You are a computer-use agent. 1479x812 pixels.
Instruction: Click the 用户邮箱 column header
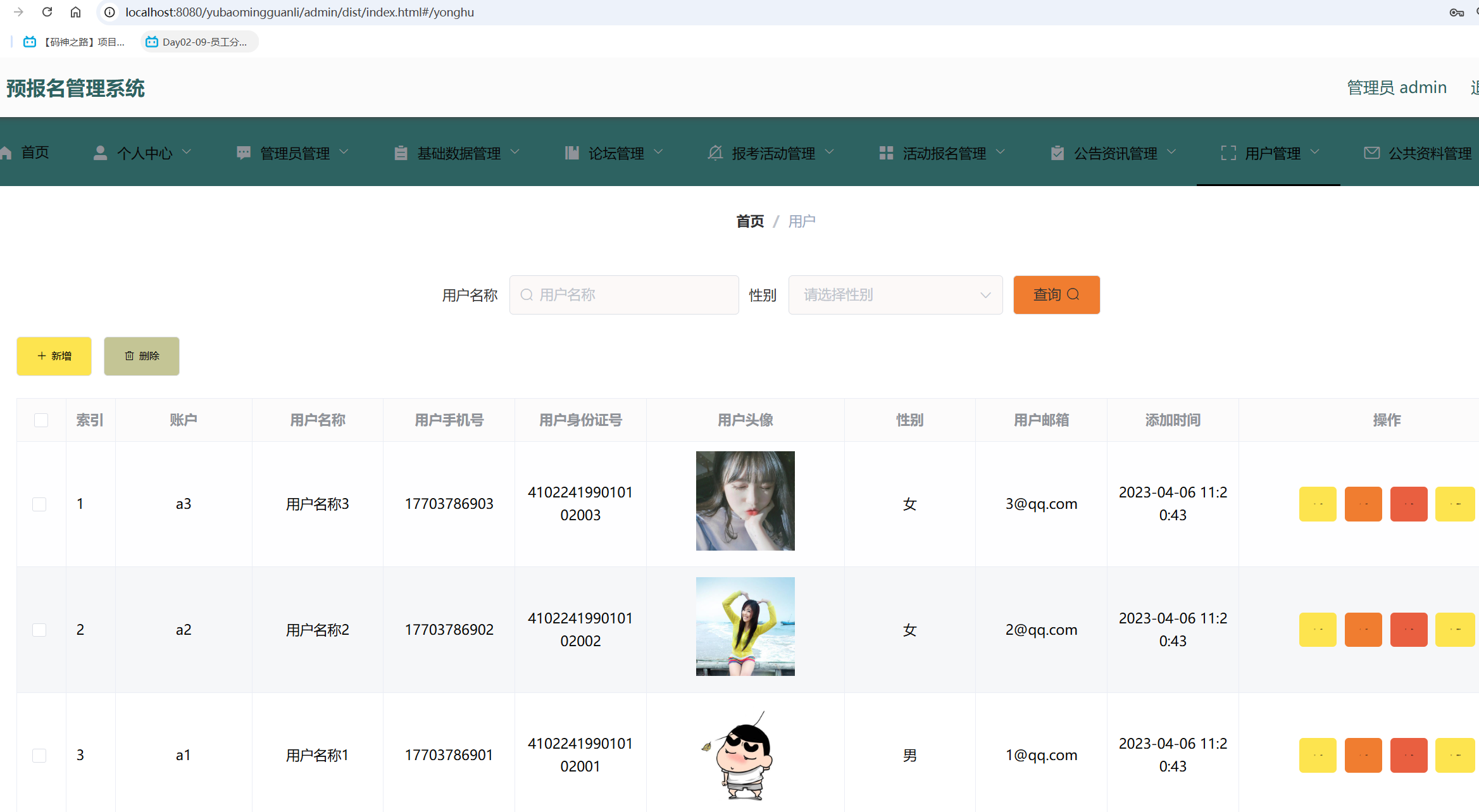tap(1041, 420)
